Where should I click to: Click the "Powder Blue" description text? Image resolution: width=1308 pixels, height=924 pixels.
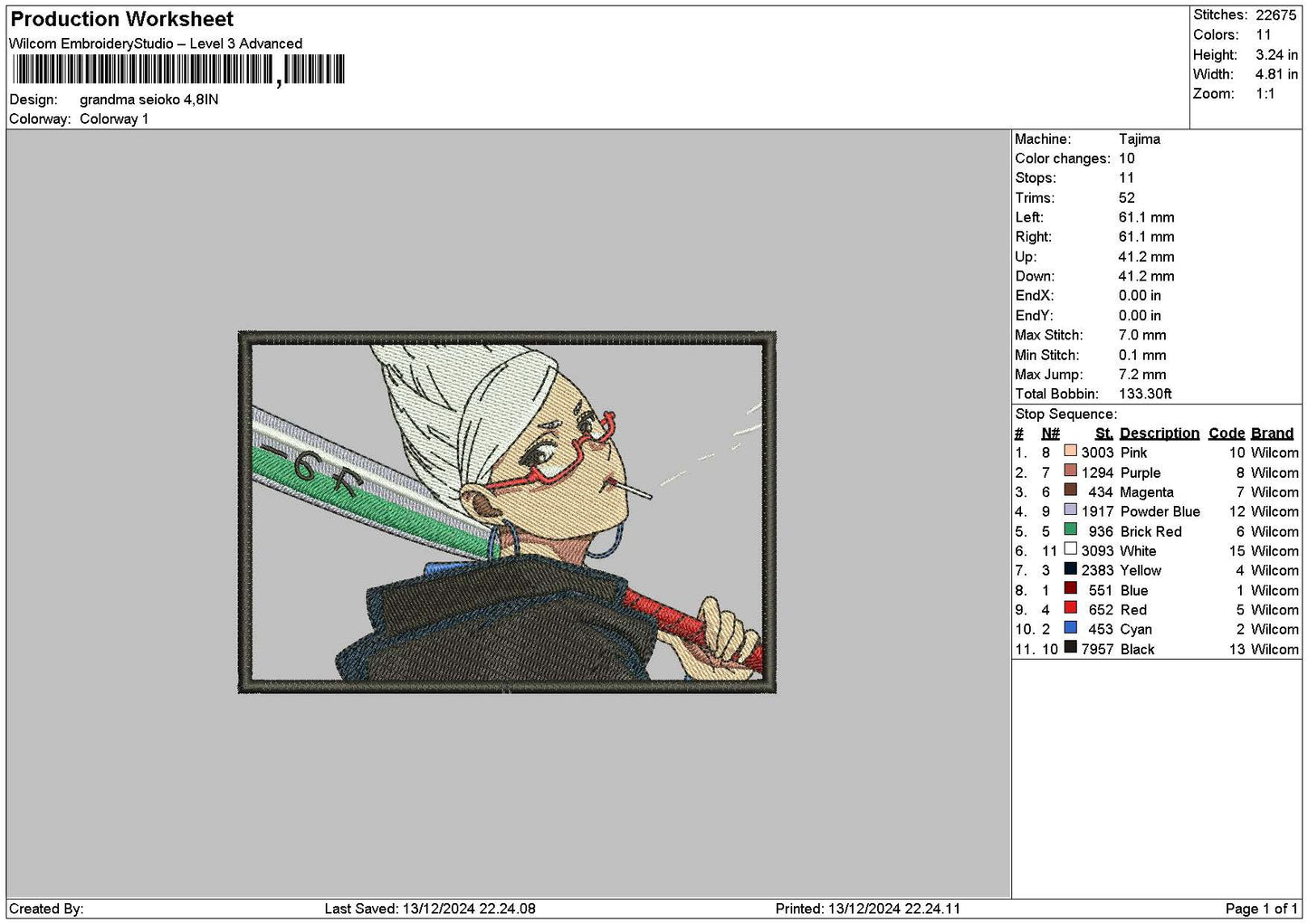tap(1160, 511)
